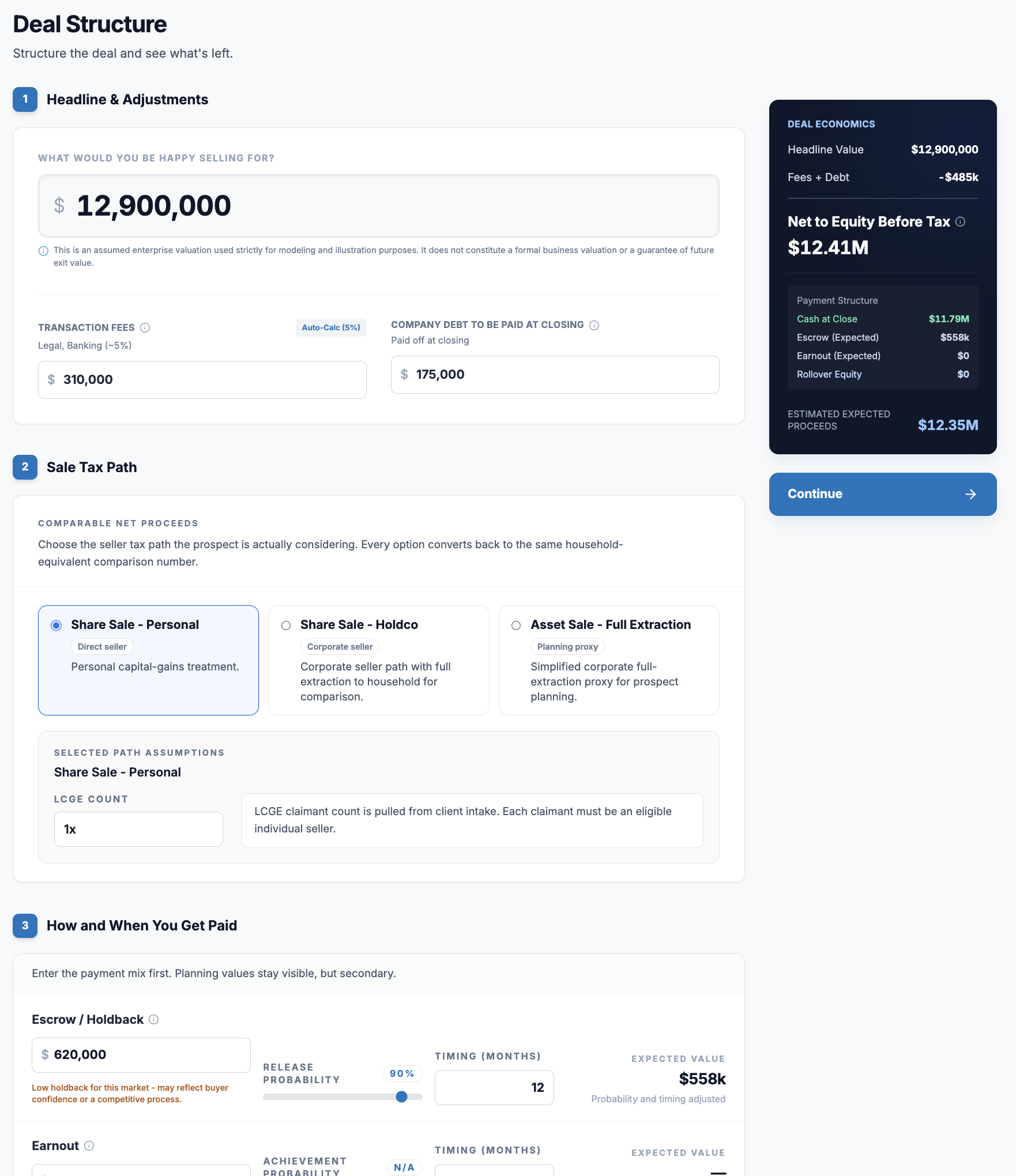Image resolution: width=1016 pixels, height=1176 pixels.
Task: Choose Asset Sale - Full Extraction radio option
Action: coord(516,625)
